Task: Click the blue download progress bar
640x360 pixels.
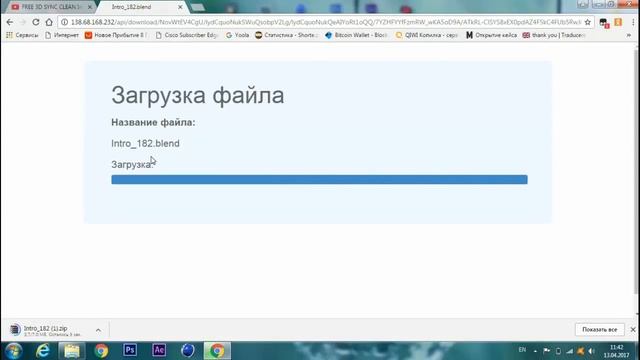Action: tap(319, 180)
